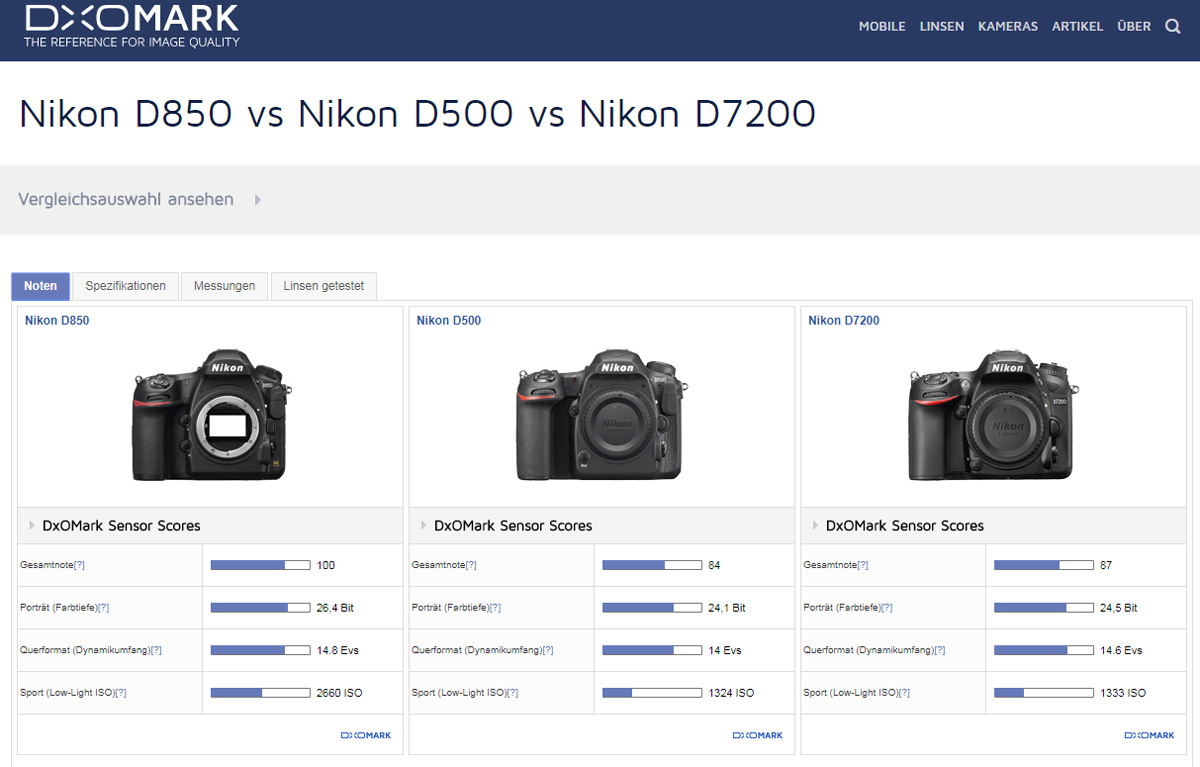This screenshot has width=1200, height=767.
Task: Open the Nikon D7200 link
Action: point(844,321)
